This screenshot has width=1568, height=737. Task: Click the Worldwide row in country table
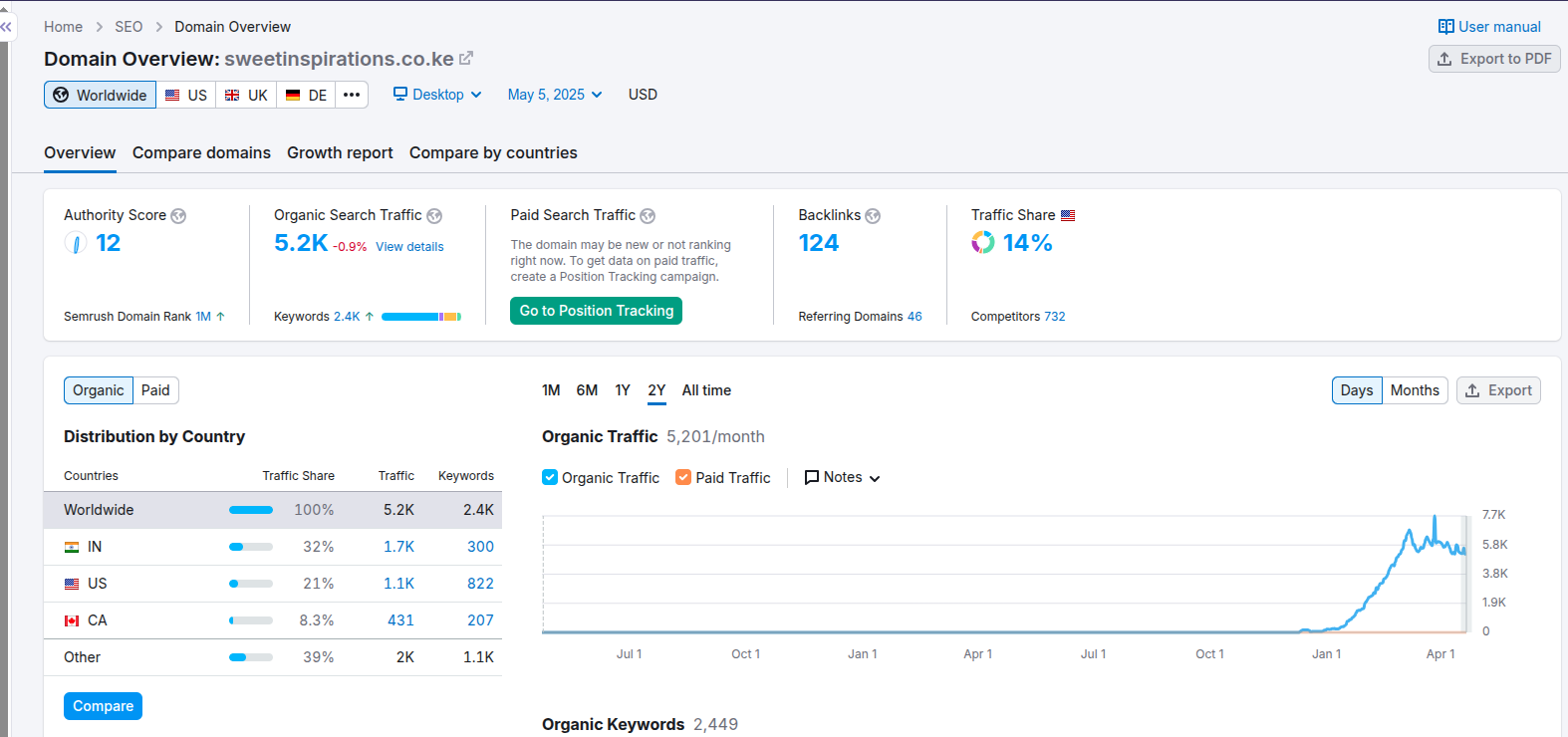273,510
